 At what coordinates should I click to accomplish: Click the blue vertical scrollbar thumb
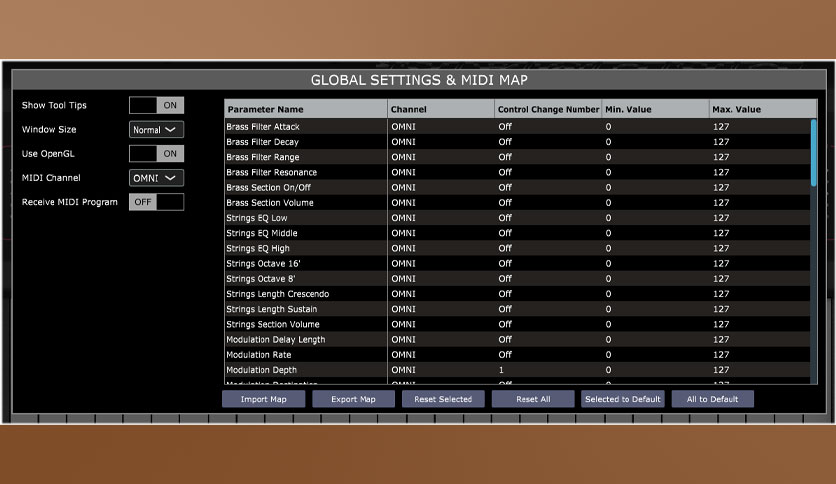(813, 153)
